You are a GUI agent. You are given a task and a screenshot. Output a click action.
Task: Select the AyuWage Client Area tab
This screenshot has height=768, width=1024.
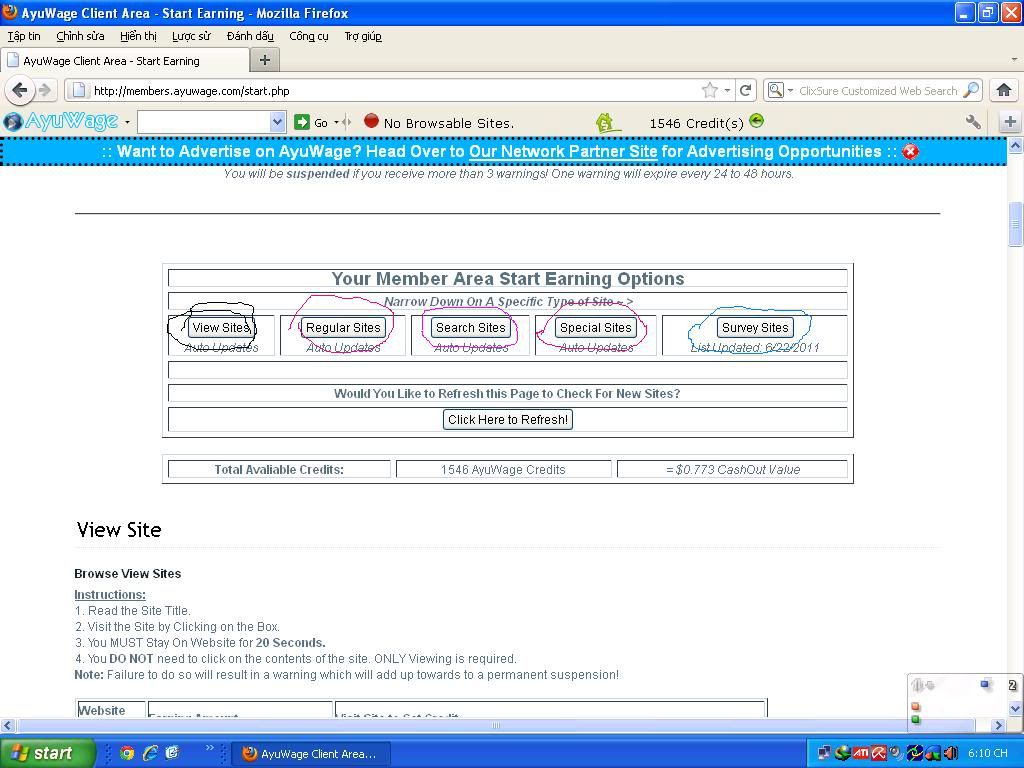click(125, 61)
